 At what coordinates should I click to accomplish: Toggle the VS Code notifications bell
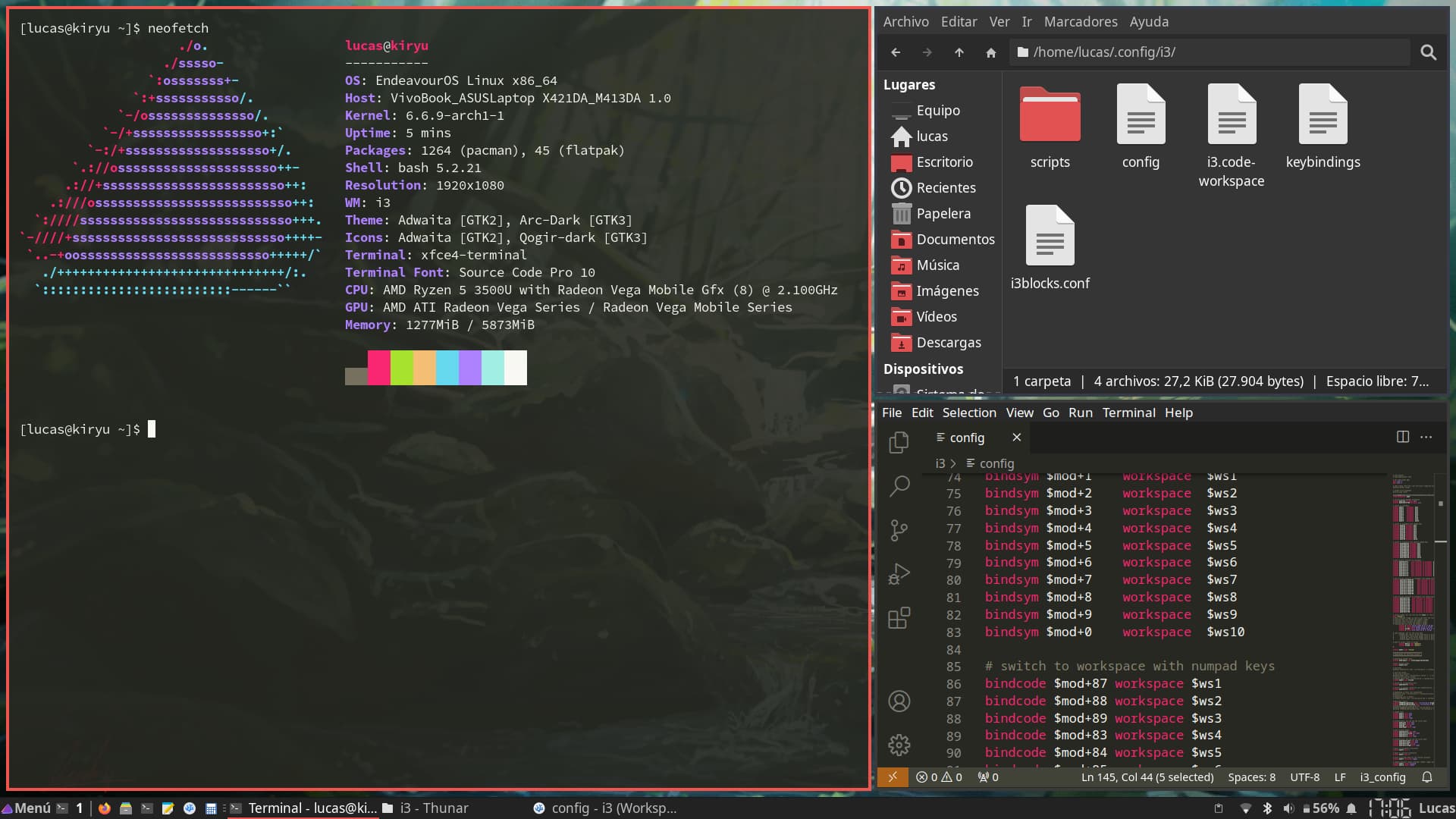click(1426, 777)
